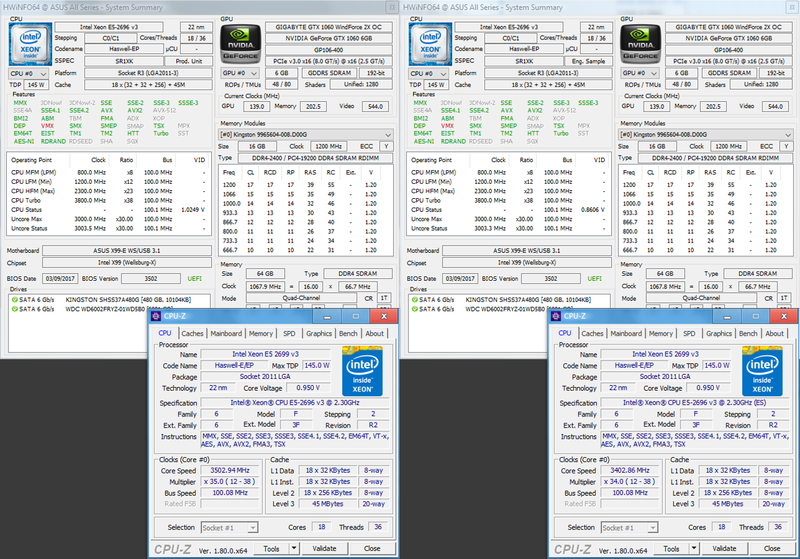The width and height of the screenshot is (800, 559).
Task: Open Bench tab in right CPU-Z
Action: (748, 334)
